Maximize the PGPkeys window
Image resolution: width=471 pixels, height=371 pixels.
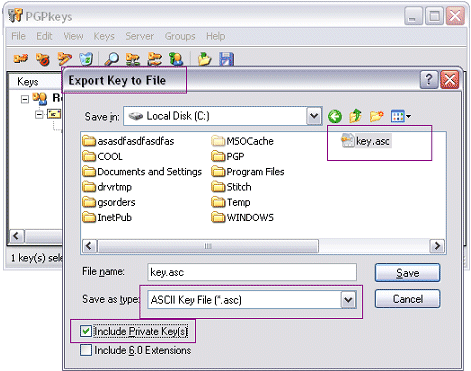tap(434, 16)
